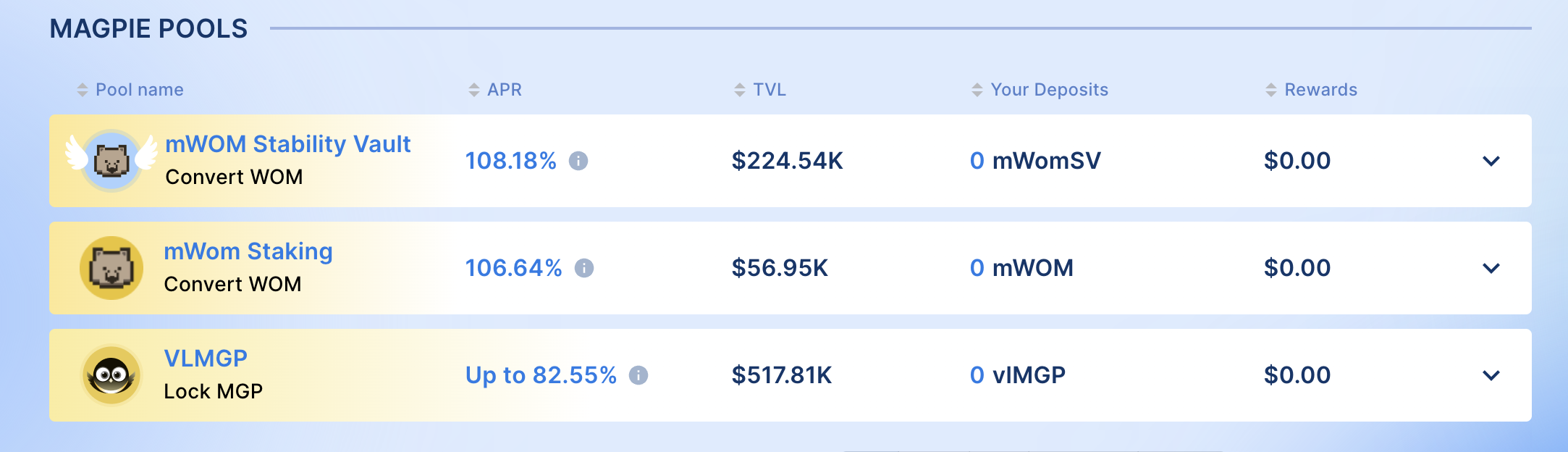Expand the mWom Staking row chevron
The height and width of the screenshot is (452, 1568).
1491,268
